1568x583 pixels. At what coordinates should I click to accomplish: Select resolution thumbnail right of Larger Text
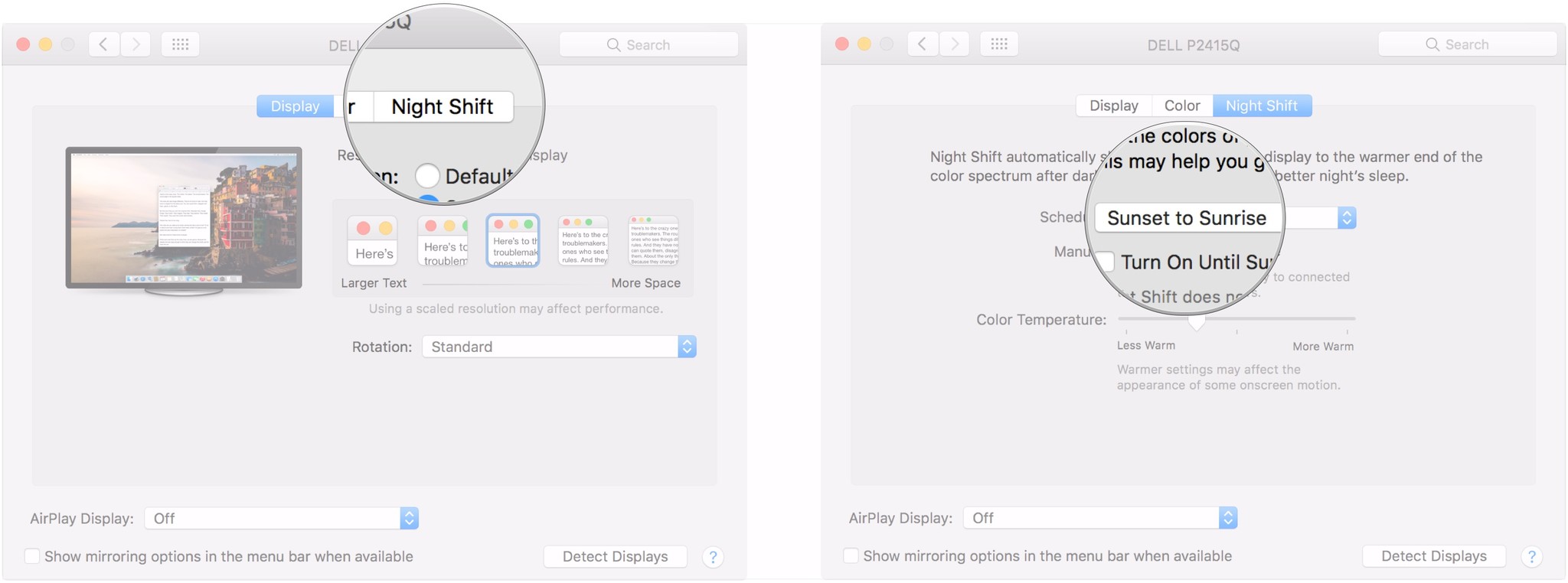click(x=443, y=241)
